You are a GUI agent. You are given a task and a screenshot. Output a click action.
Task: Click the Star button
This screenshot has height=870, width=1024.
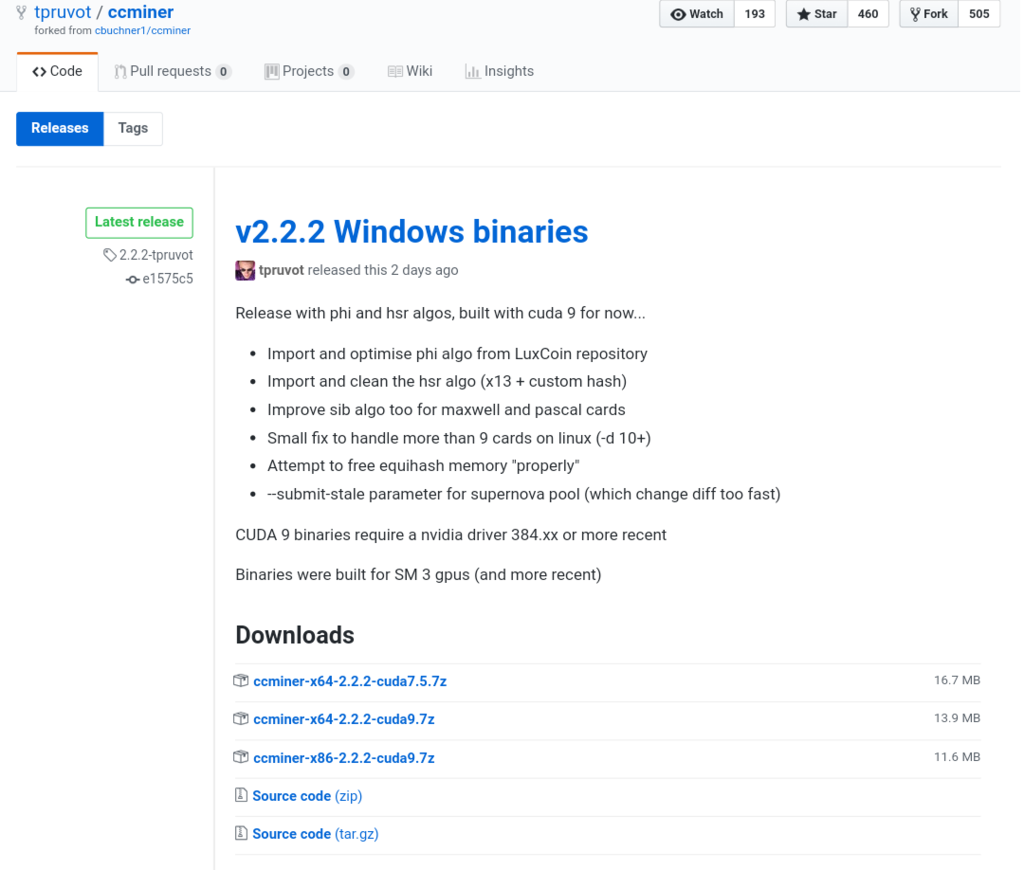[817, 14]
